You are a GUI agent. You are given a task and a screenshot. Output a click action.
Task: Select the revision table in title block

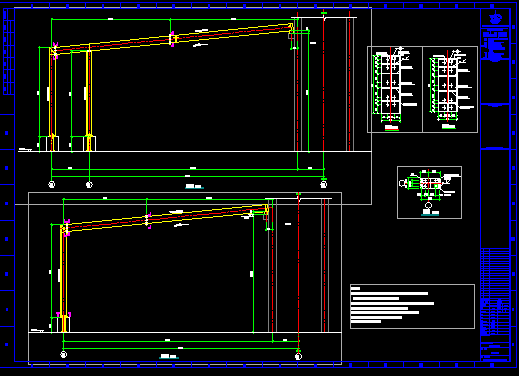[x=495, y=273]
